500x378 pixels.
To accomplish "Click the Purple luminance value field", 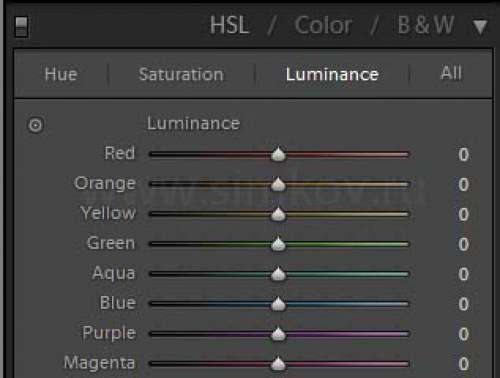I will tap(464, 334).
